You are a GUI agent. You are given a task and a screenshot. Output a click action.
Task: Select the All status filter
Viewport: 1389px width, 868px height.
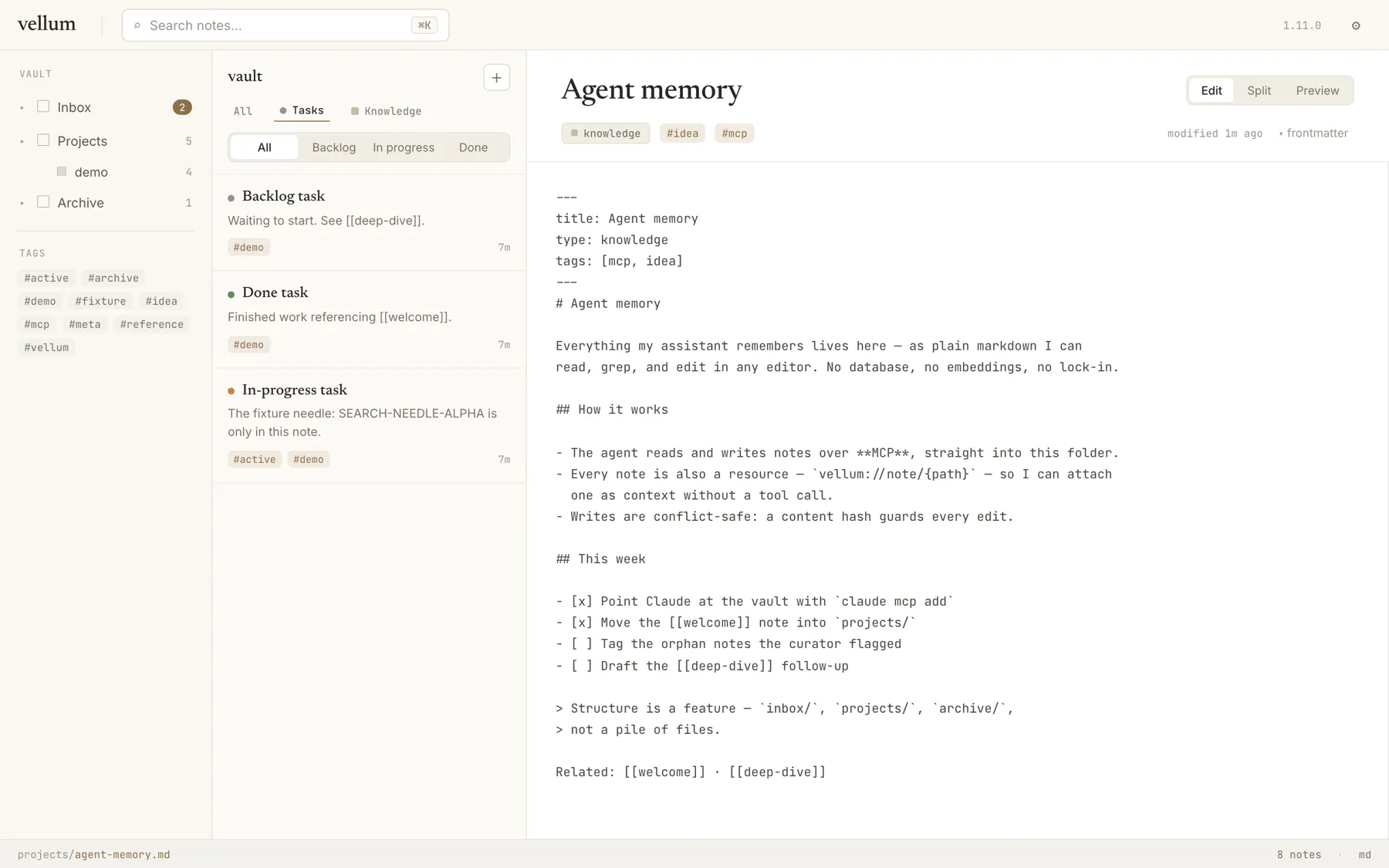point(265,147)
